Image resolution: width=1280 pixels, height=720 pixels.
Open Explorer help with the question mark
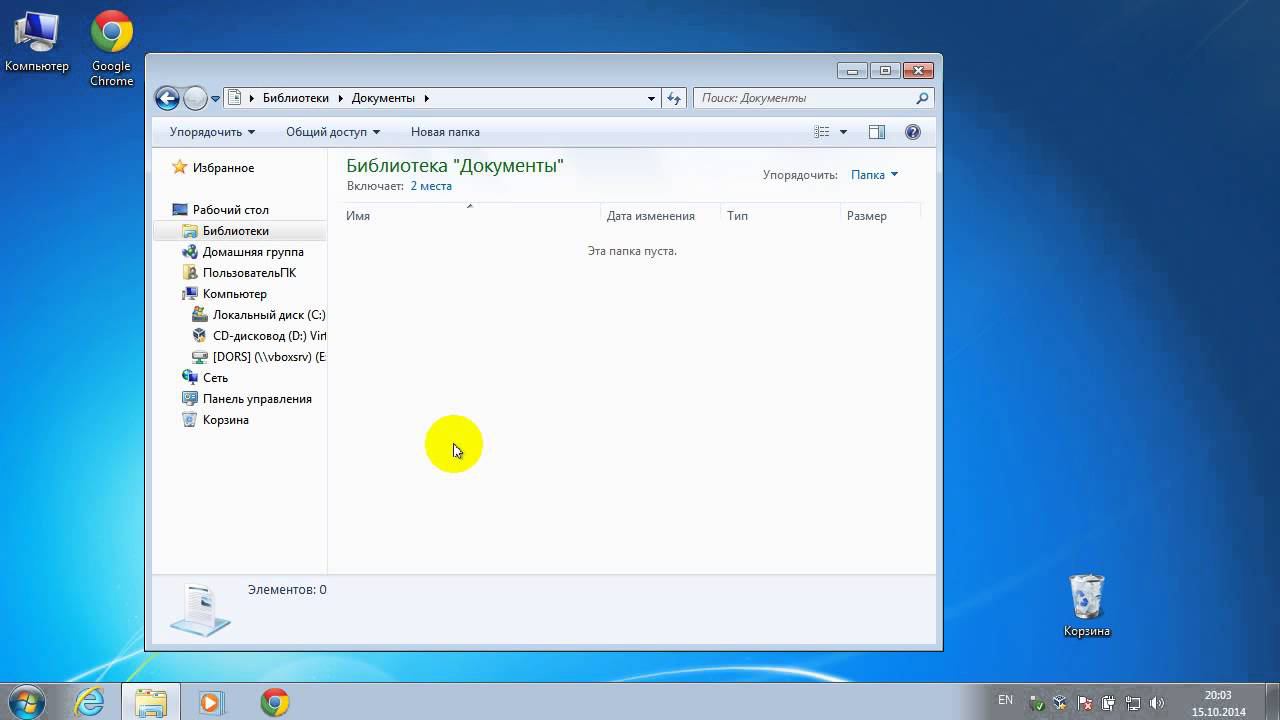tap(912, 132)
